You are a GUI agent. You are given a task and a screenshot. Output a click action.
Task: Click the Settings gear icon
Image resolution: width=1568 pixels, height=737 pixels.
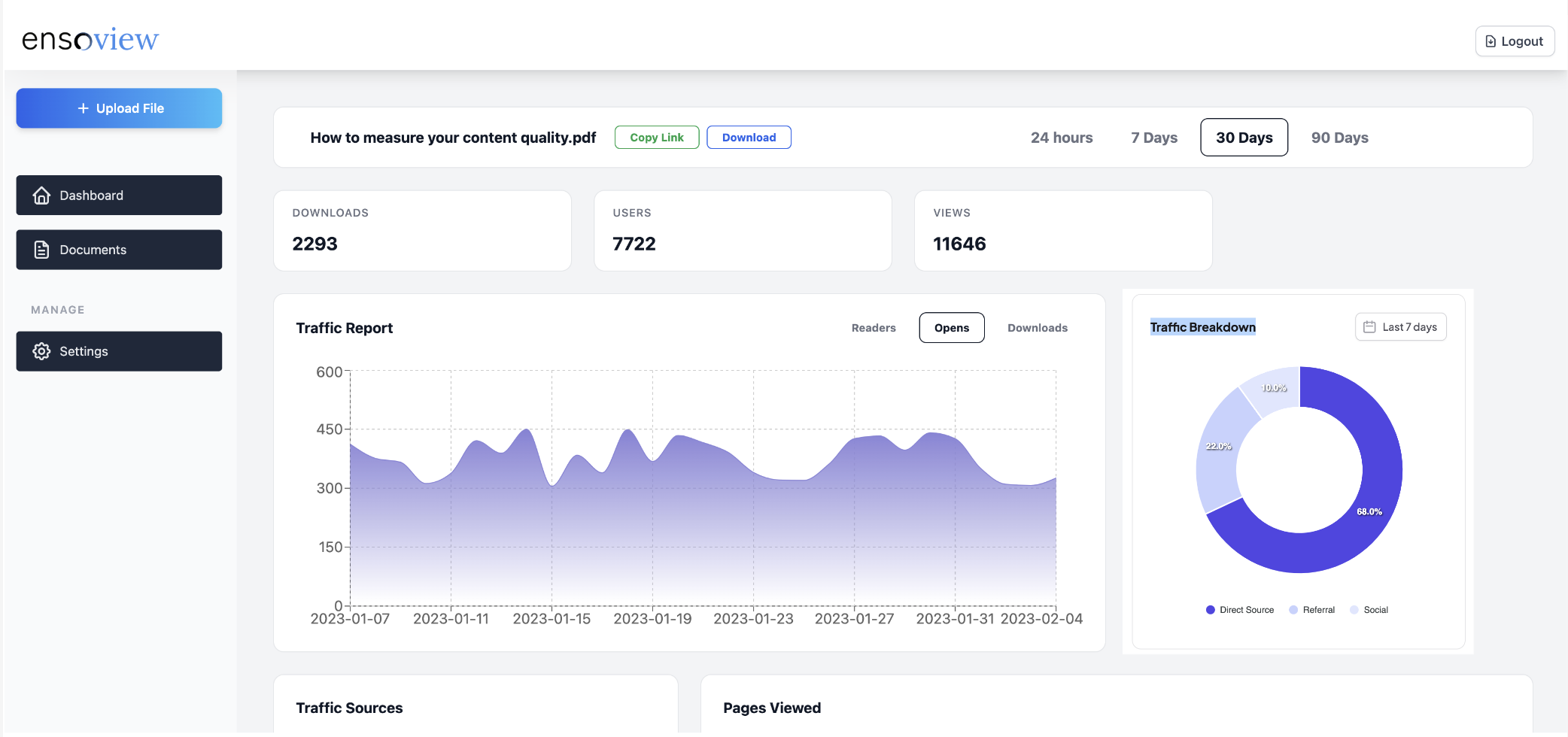[41, 351]
